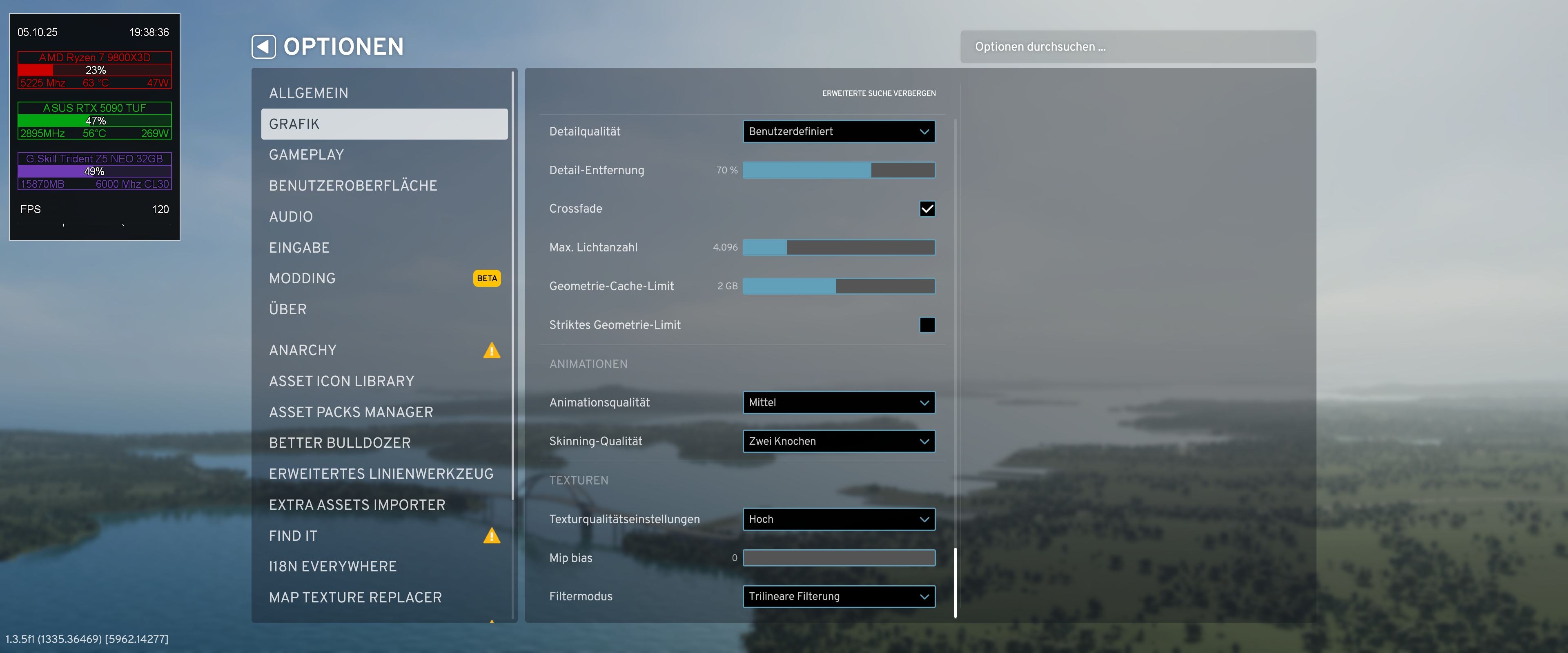The width and height of the screenshot is (1568, 653).
Task: Open the AUDIO options section
Action: coord(291,217)
